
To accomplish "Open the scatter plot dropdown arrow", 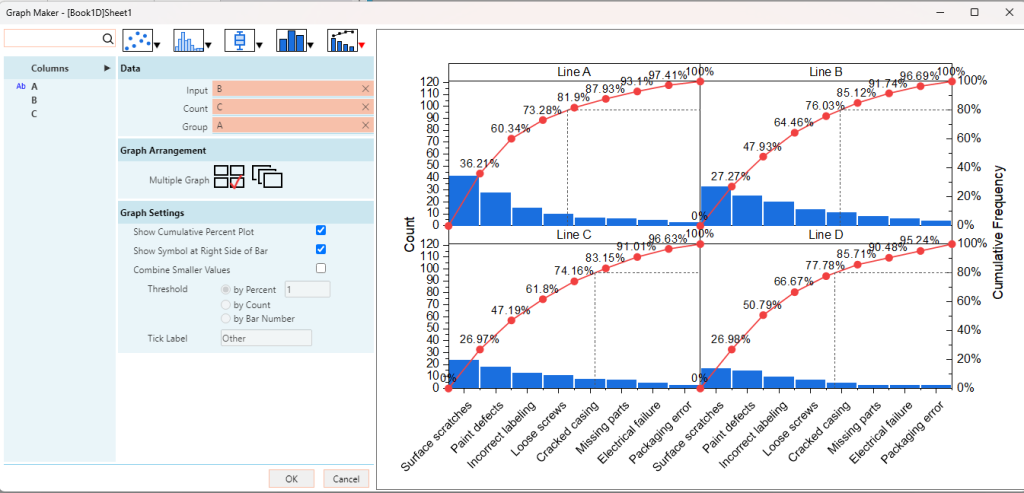I will tap(158, 45).
